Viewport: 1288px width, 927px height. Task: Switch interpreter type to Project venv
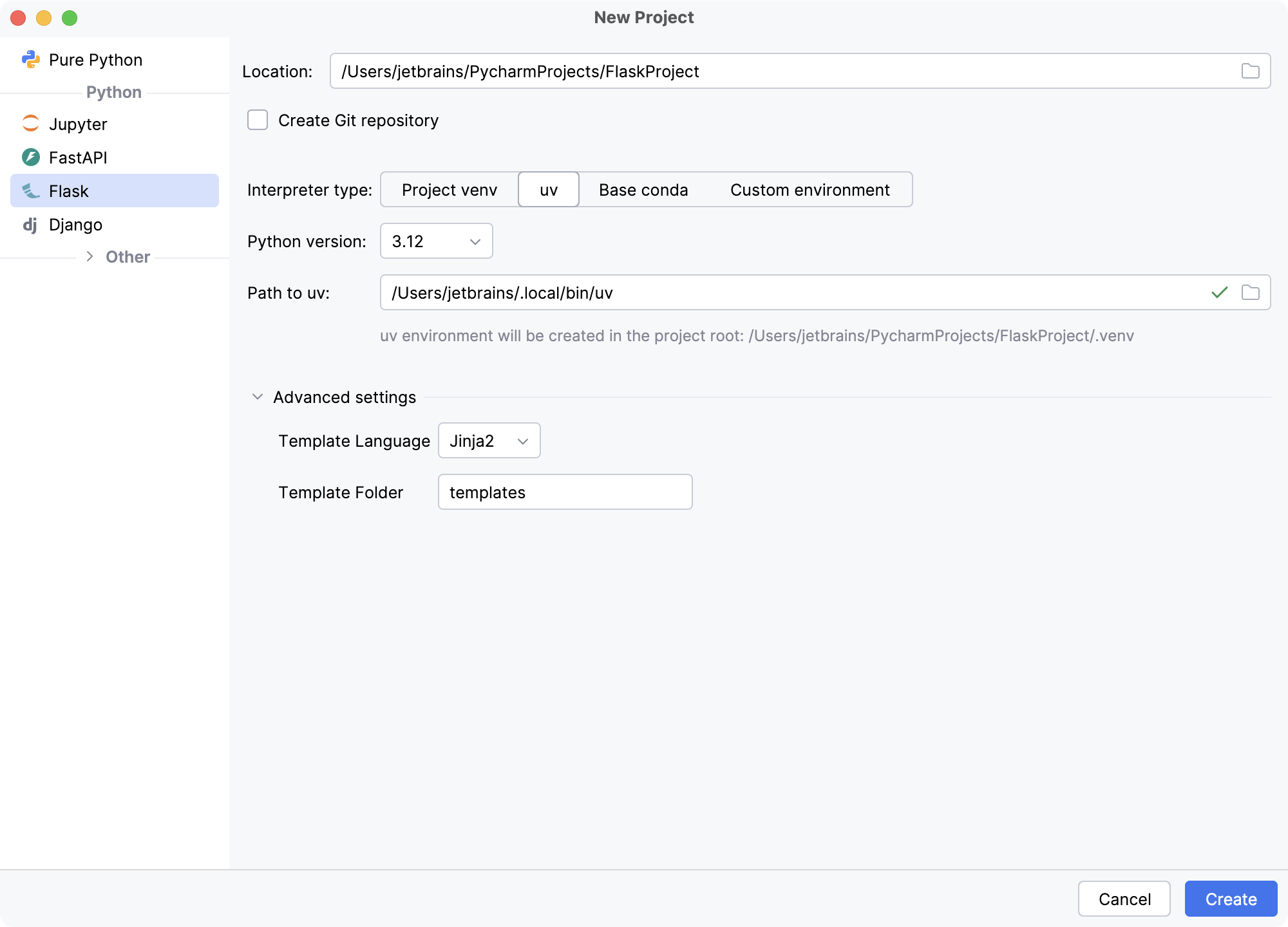[449, 189]
